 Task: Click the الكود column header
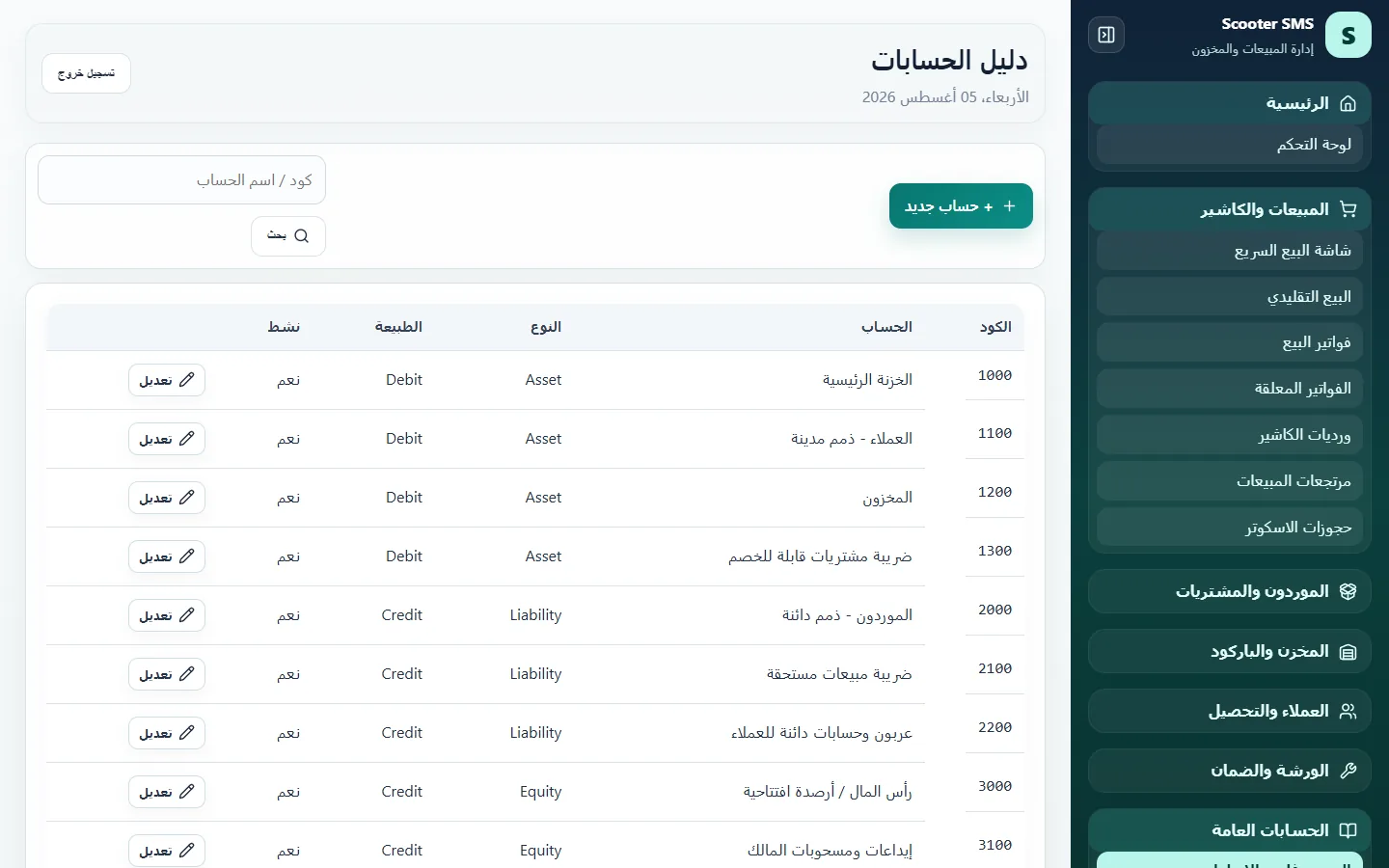(995, 327)
